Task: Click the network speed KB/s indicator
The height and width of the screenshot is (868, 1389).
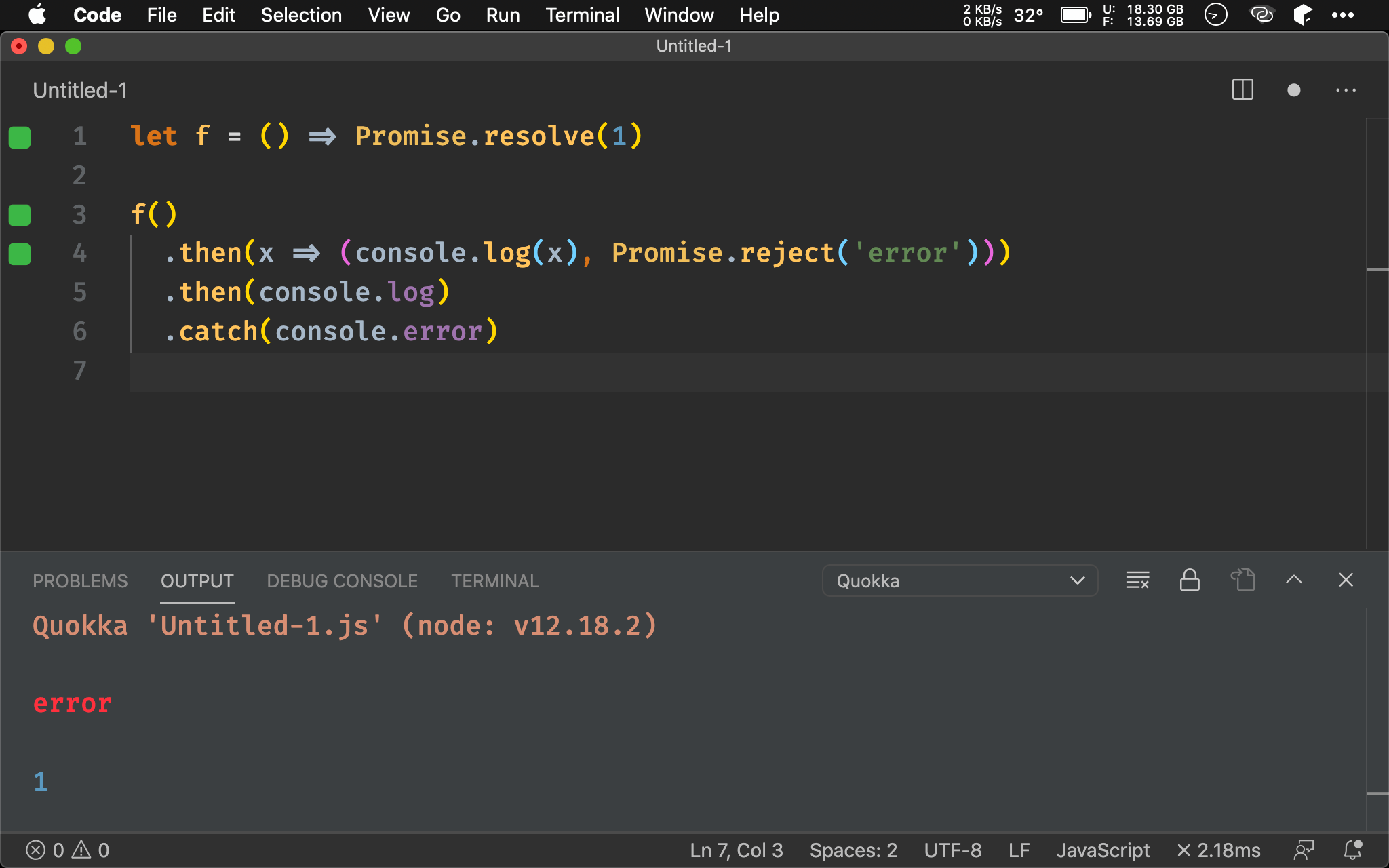Action: (x=982, y=15)
